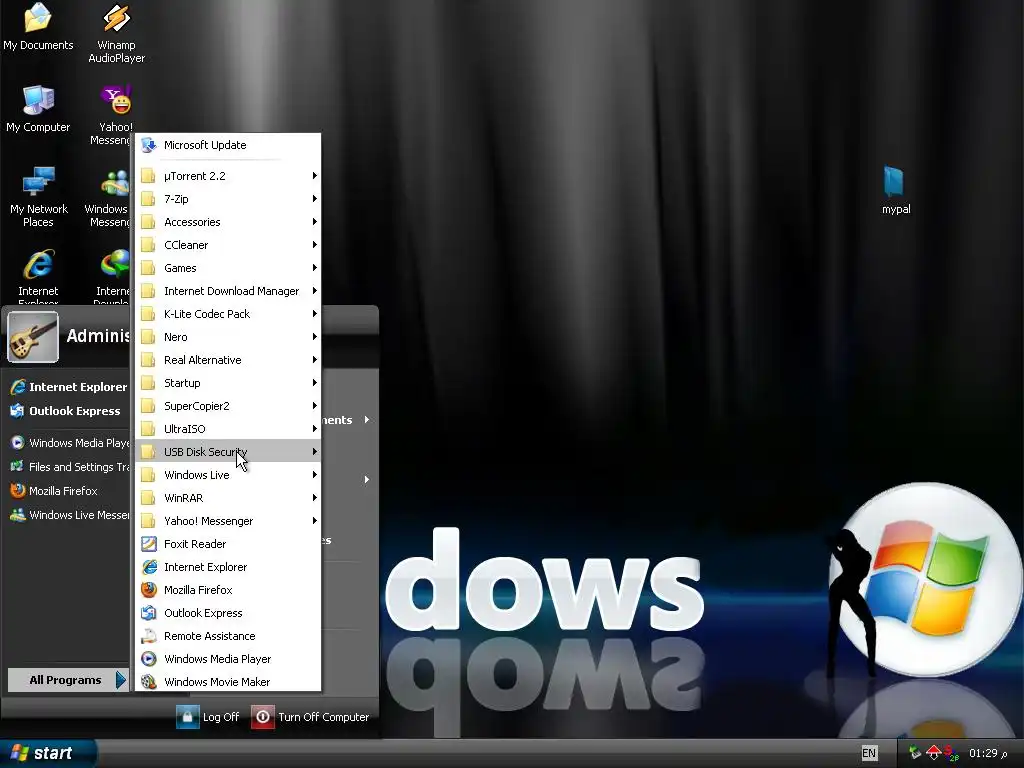1024x768 pixels.
Task: Click the start button on taskbar
Action: 47,753
